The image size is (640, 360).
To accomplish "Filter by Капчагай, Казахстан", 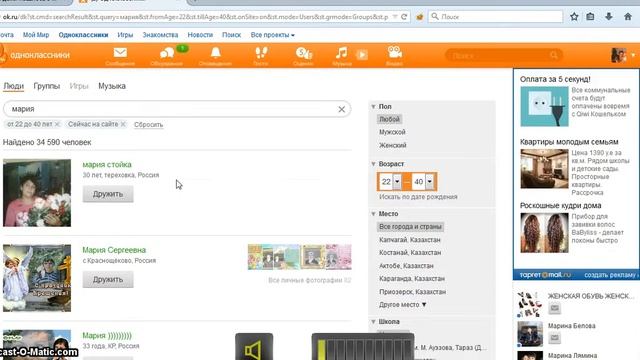I will tap(410, 240).
